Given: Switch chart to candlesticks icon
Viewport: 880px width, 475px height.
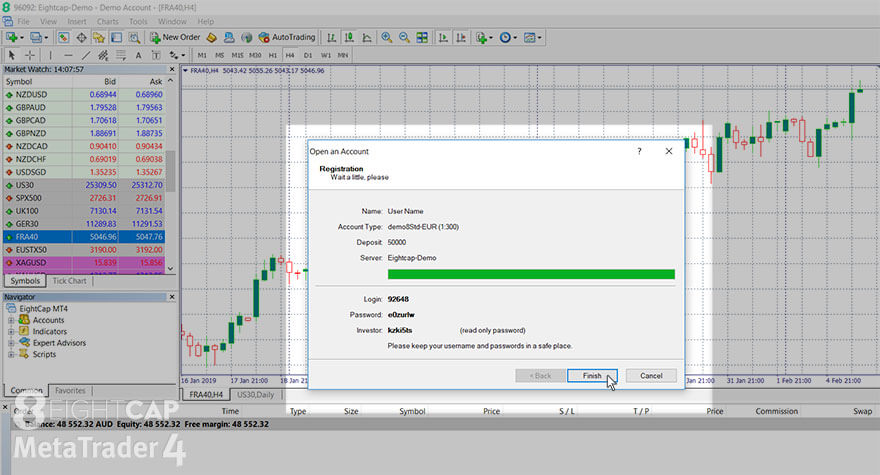Looking at the screenshot, I should pos(349,38).
